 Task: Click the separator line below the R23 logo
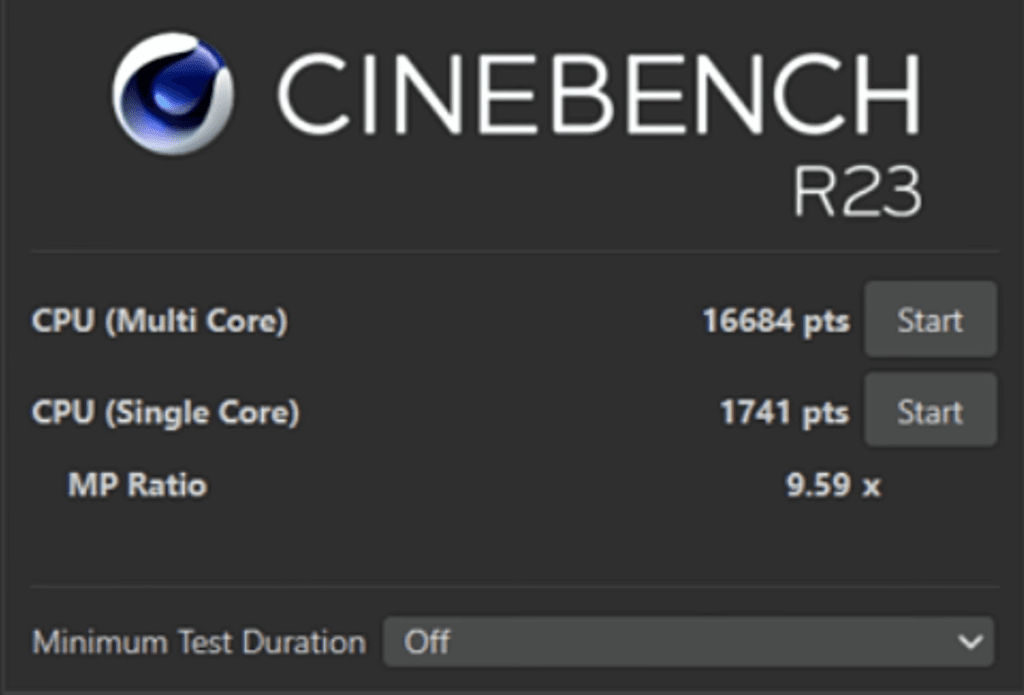pos(512,250)
